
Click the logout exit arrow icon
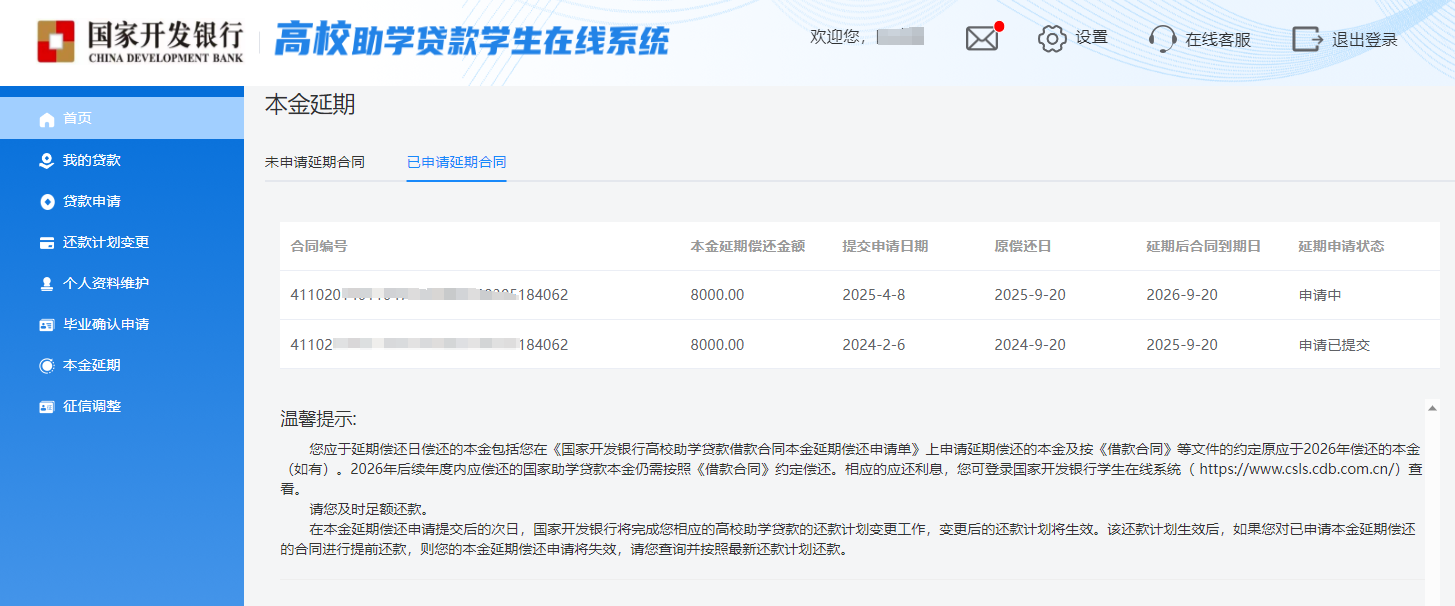coord(1307,39)
